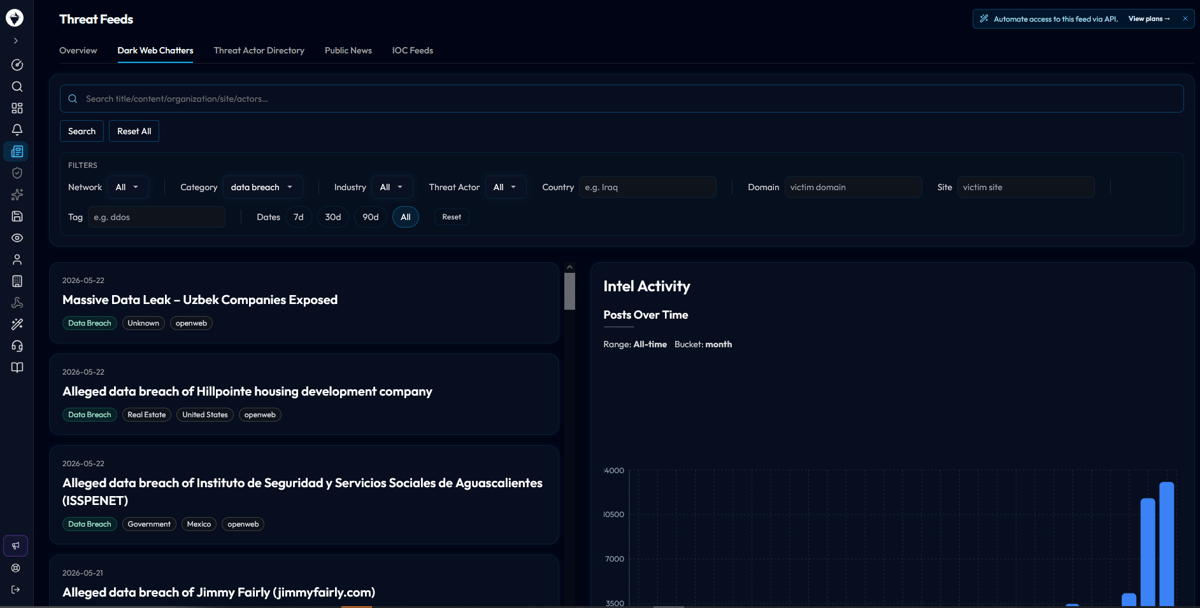Click the logout arrow icon in the sidebar

[x=16, y=590]
